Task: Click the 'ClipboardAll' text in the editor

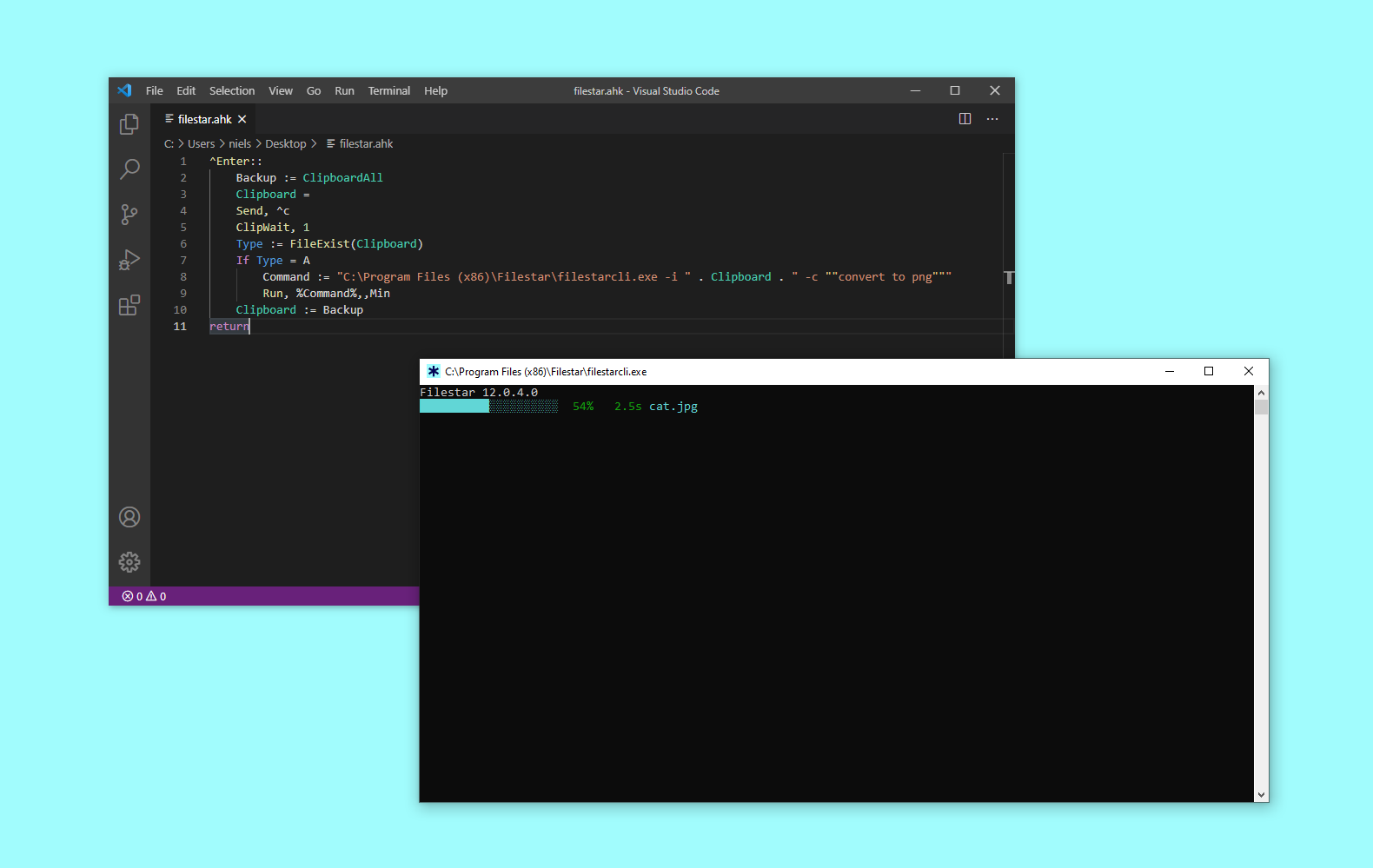Action: [x=342, y=177]
